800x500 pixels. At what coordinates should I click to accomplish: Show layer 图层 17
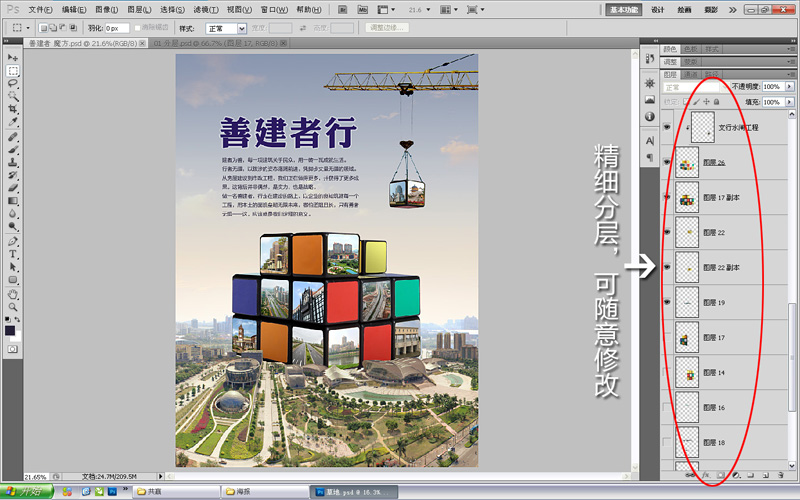coord(667,337)
